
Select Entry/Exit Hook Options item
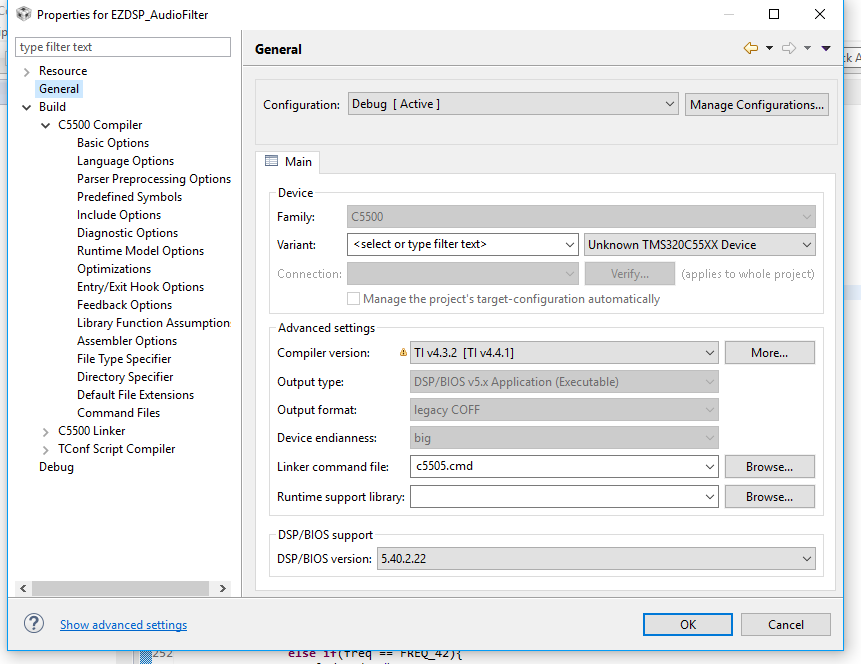point(140,287)
